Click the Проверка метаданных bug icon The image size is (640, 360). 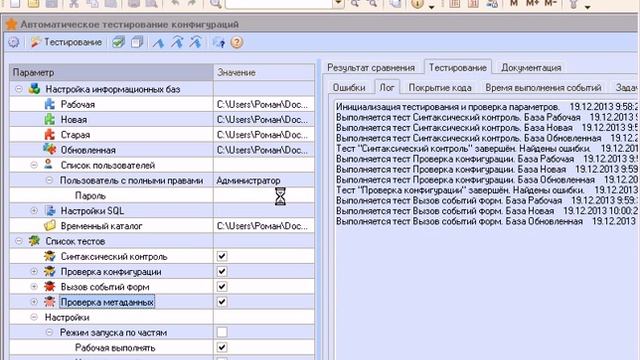pyautogui.click(x=50, y=302)
